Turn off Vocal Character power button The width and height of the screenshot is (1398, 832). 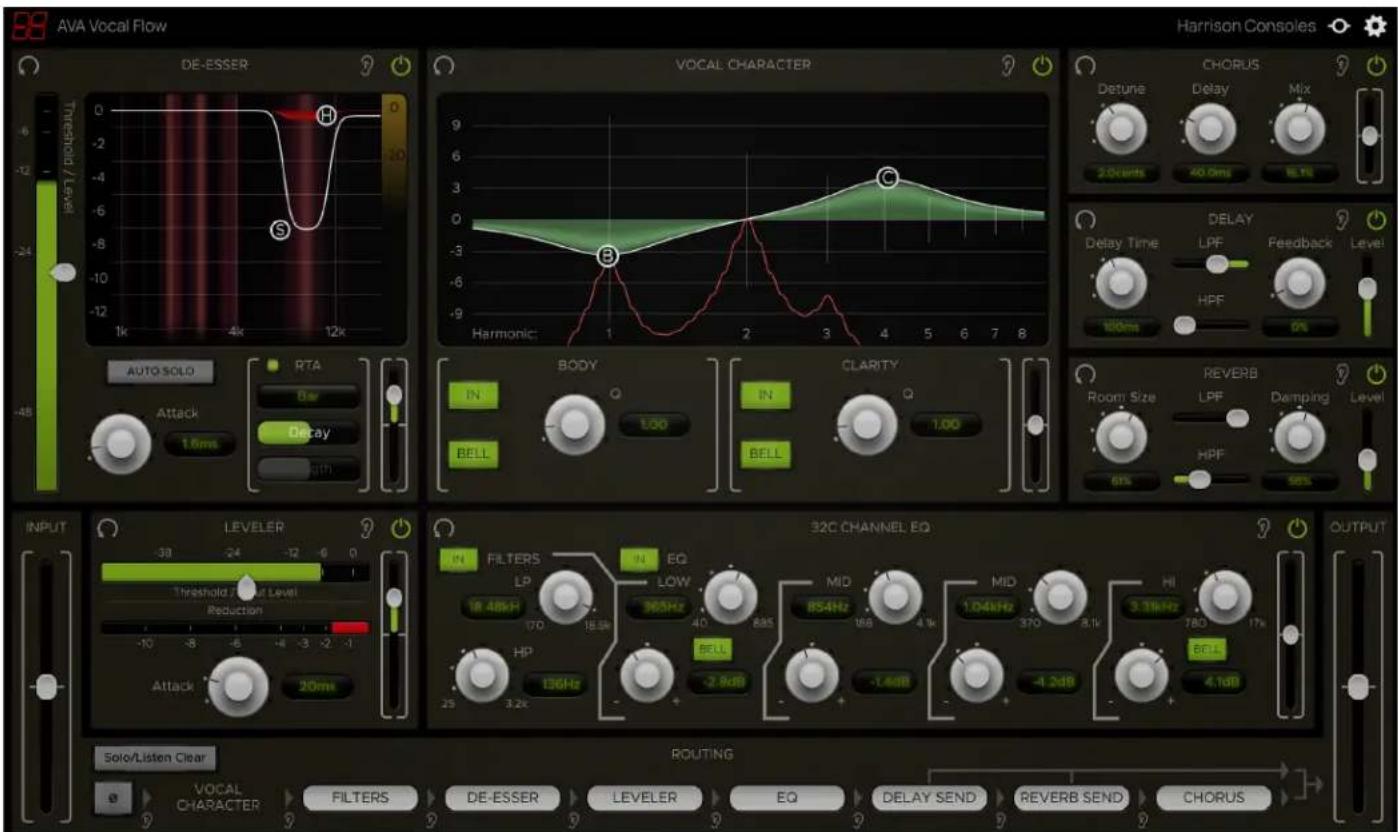(1043, 66)
